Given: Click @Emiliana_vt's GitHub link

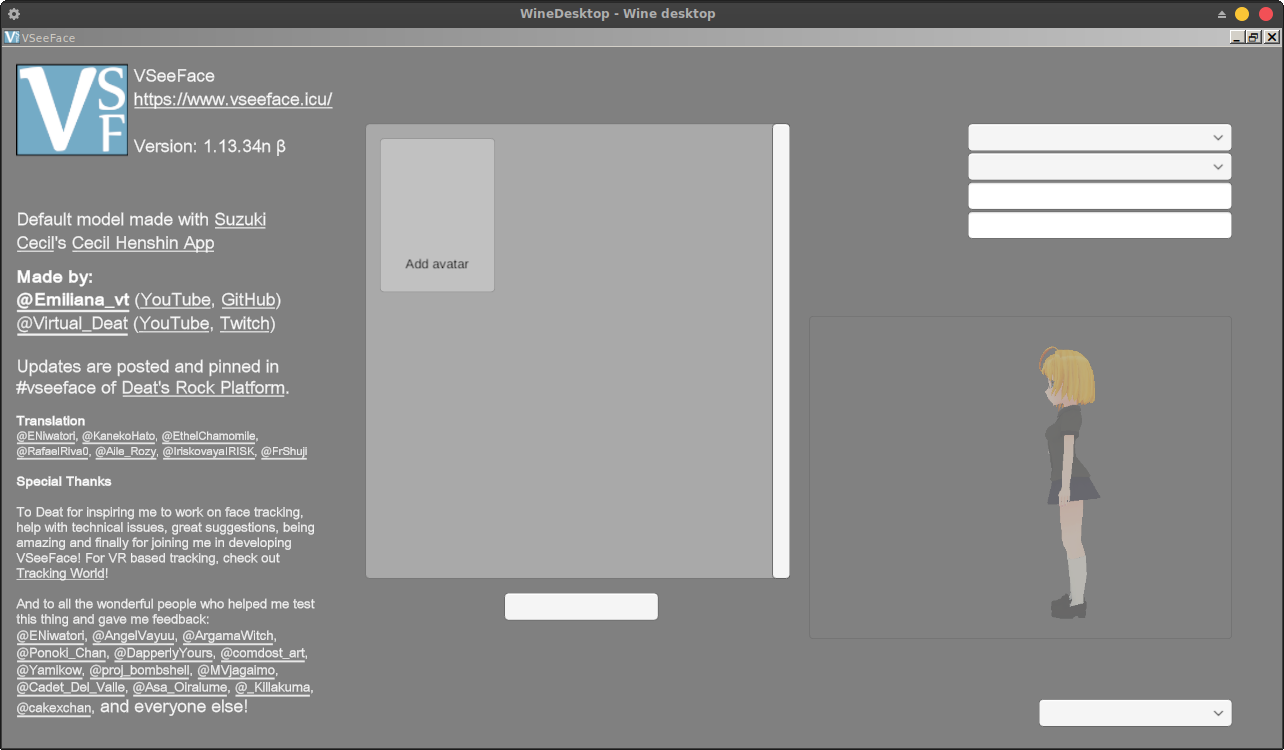Looking at the screenshot, I should point(248,299).
